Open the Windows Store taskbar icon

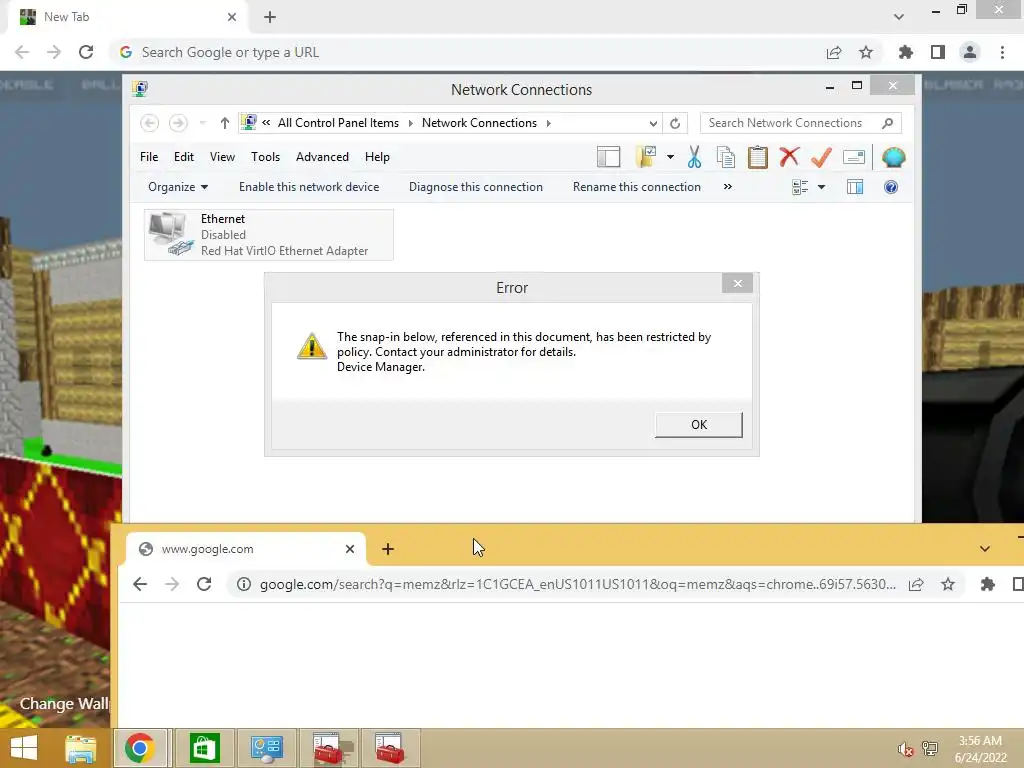tap(204, 748)
